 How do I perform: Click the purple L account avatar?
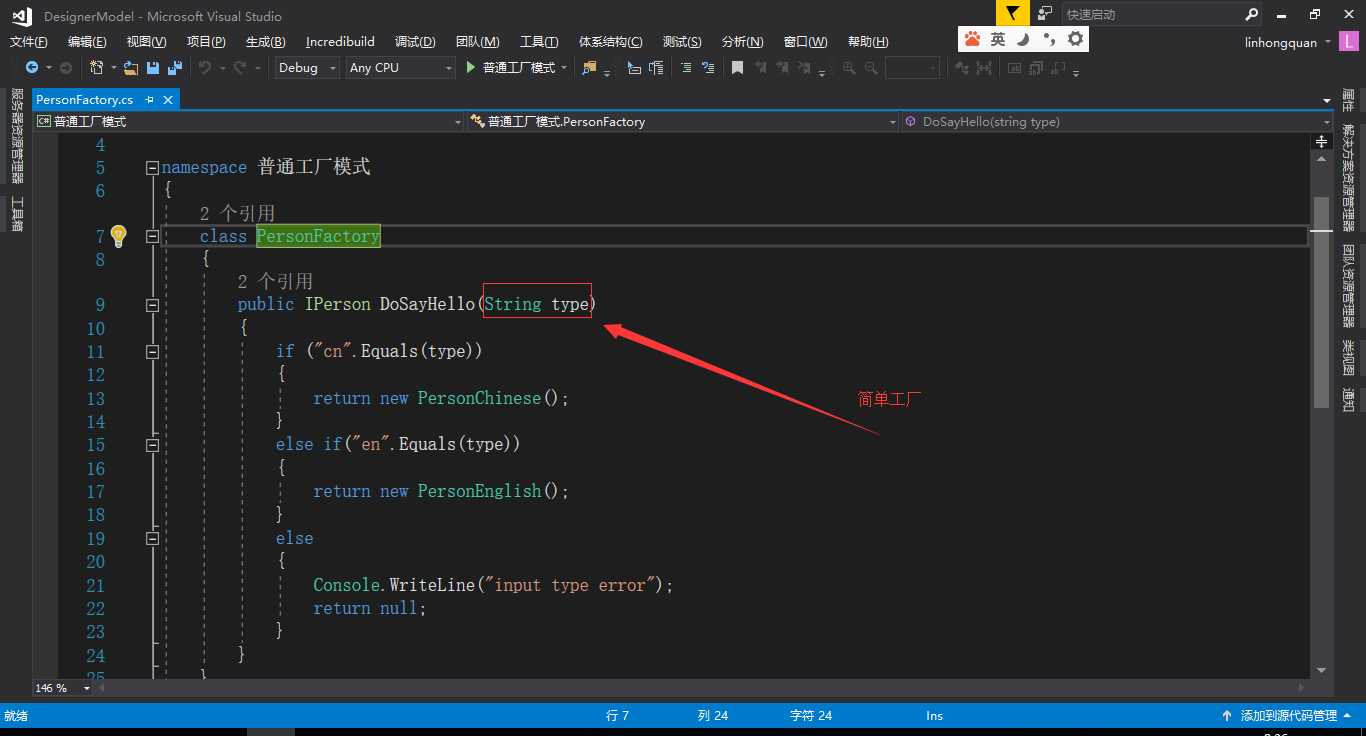[1349, 42]
